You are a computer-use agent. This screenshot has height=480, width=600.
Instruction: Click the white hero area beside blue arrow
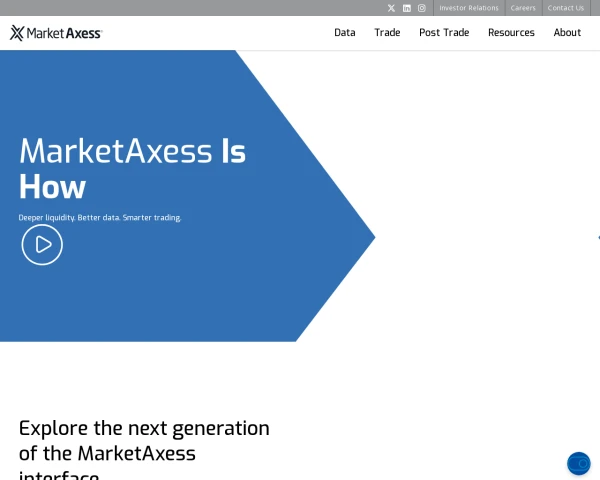click(x=480, y=200)
